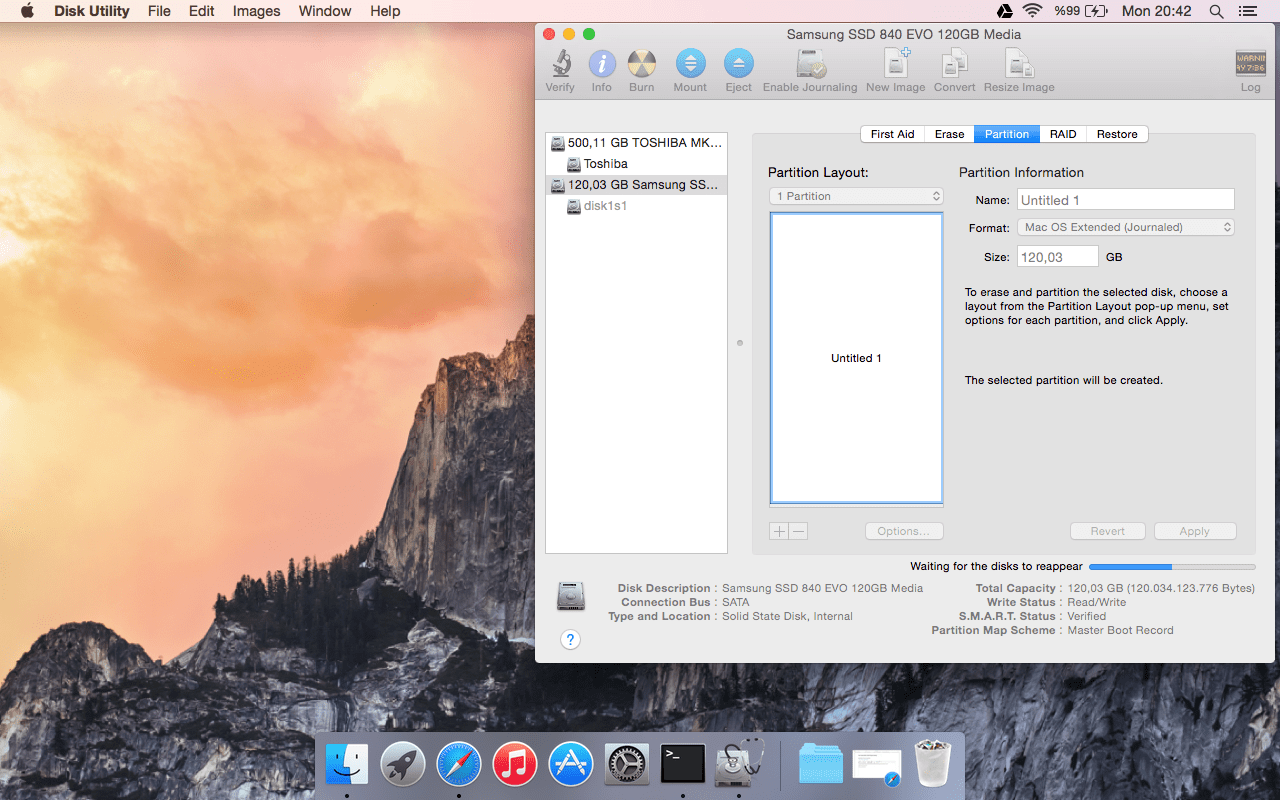Select the Resize Image icon
The width and height of the screenshot is (1280, 800).
(x=1018, y=68)
